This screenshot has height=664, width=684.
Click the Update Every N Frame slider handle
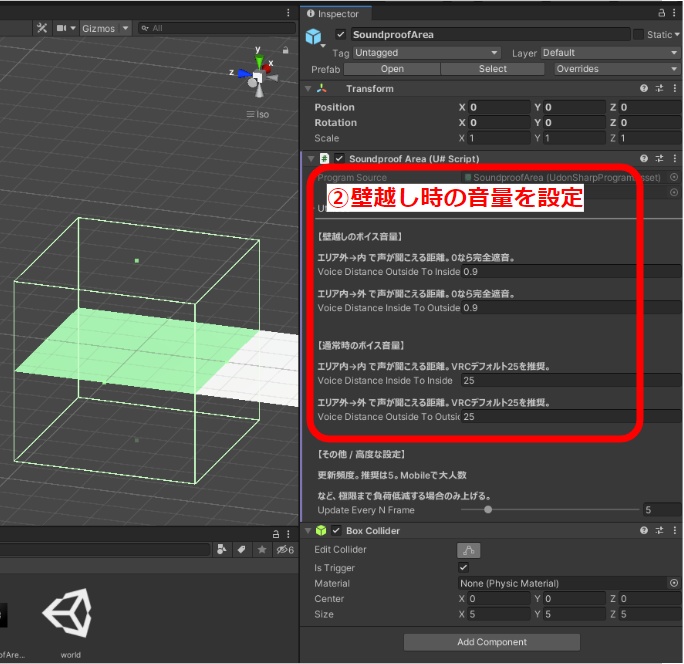point(488,510)
